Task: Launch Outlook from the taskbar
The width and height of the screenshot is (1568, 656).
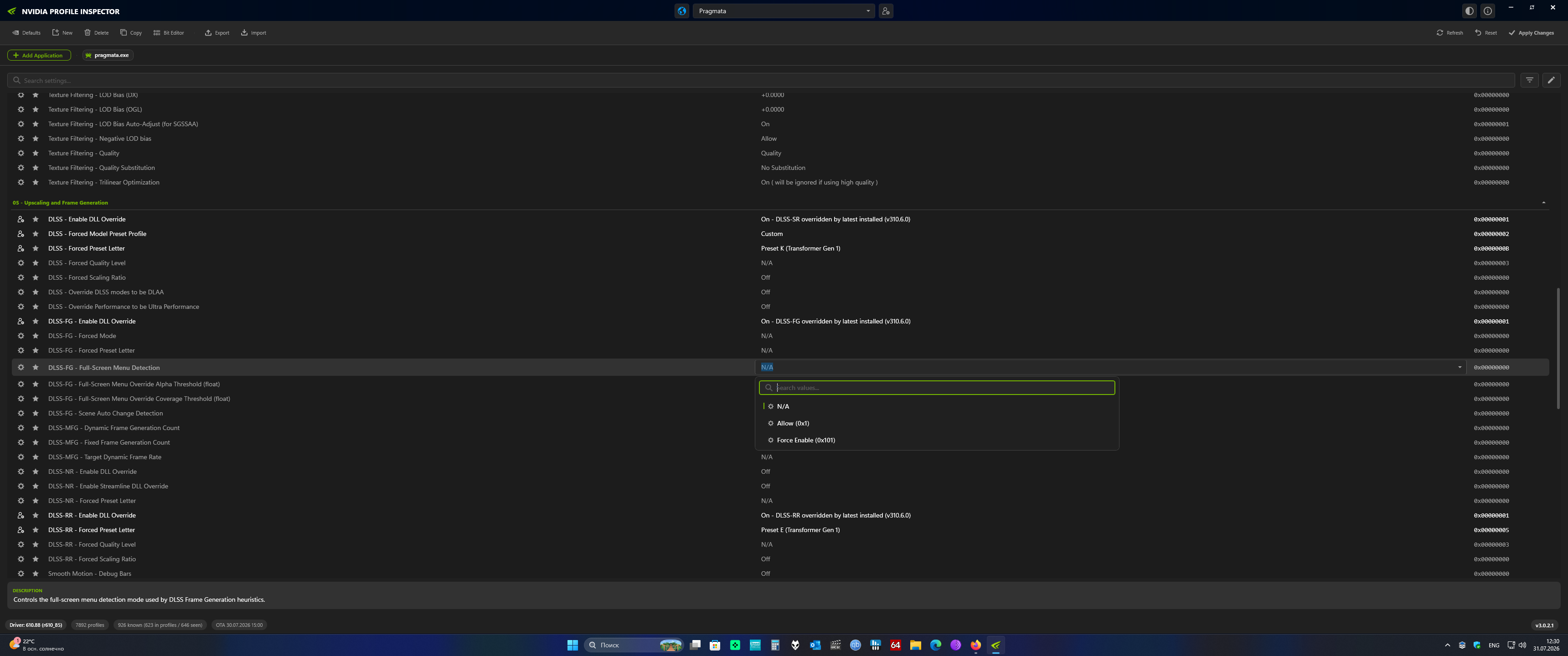Action: 815,645
